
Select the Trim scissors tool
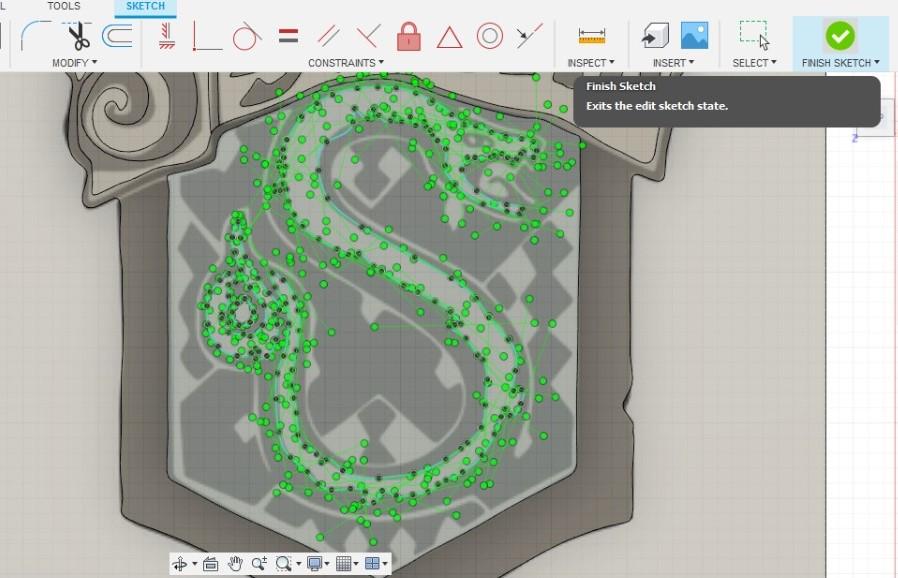78,36
